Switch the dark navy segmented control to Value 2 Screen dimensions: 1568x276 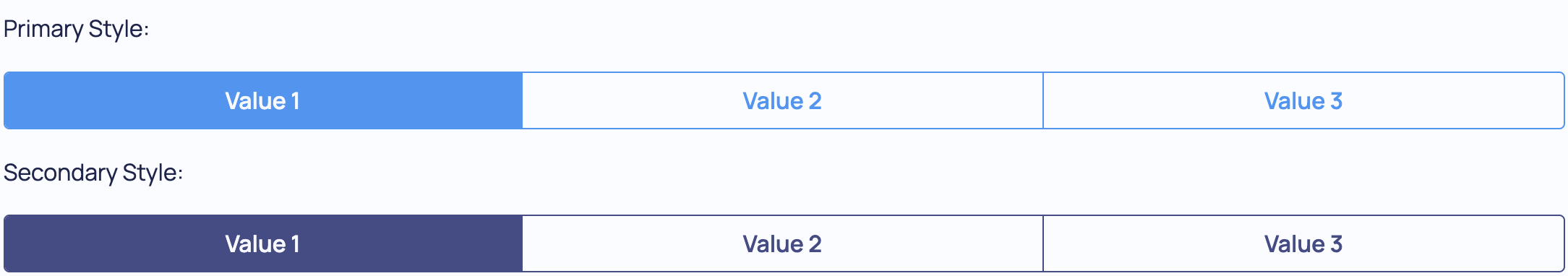point(783,243)
